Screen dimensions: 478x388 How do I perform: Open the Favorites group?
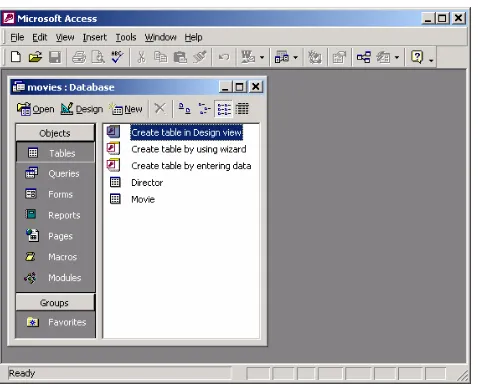coord(55,322)
